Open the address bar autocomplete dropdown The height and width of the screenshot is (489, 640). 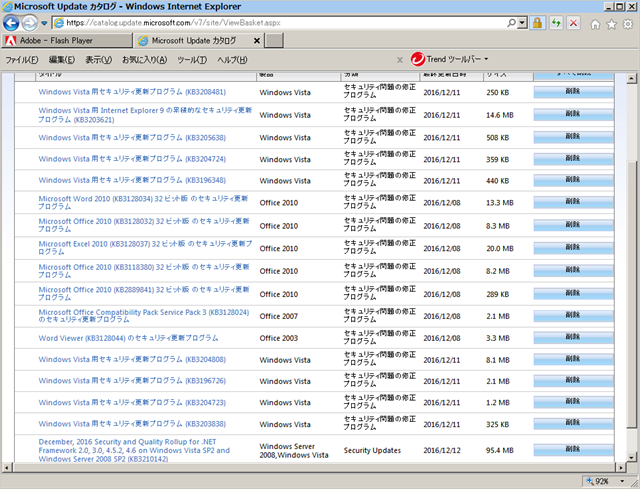(522, 23)
